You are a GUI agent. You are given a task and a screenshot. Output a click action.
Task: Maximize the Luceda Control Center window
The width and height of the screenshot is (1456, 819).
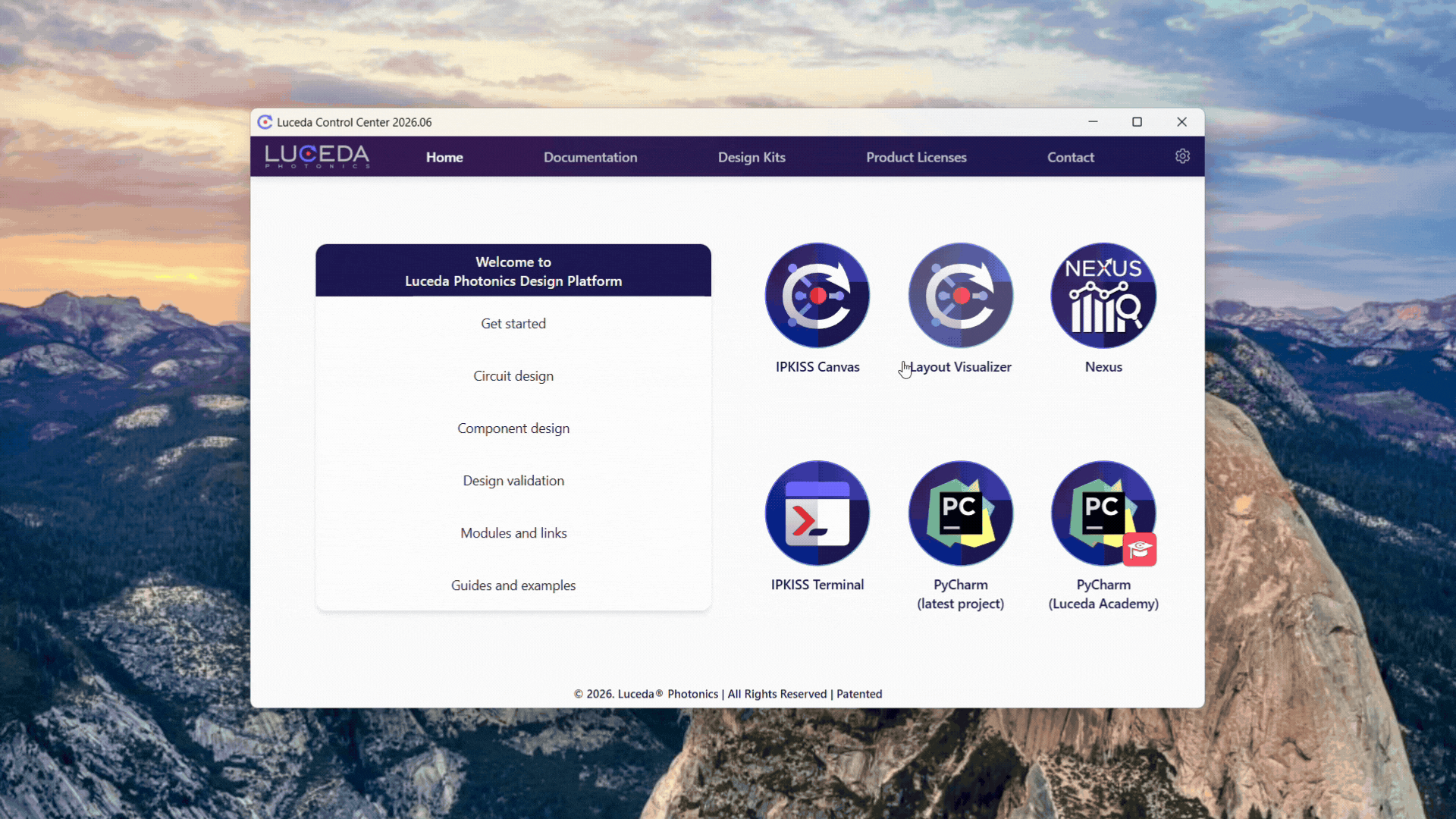(x=1137, y=122)
